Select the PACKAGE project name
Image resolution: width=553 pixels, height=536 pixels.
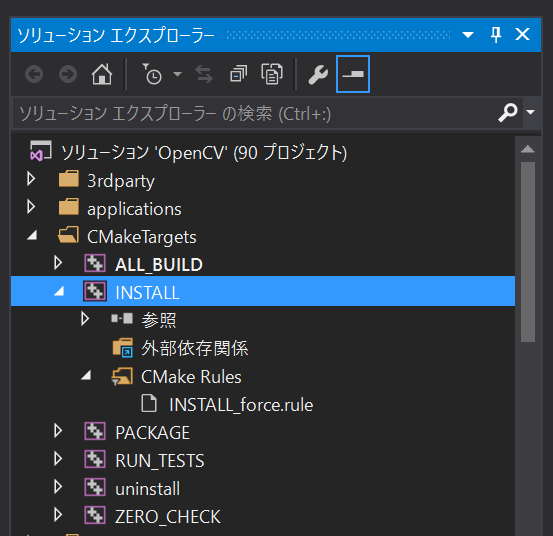153,433
